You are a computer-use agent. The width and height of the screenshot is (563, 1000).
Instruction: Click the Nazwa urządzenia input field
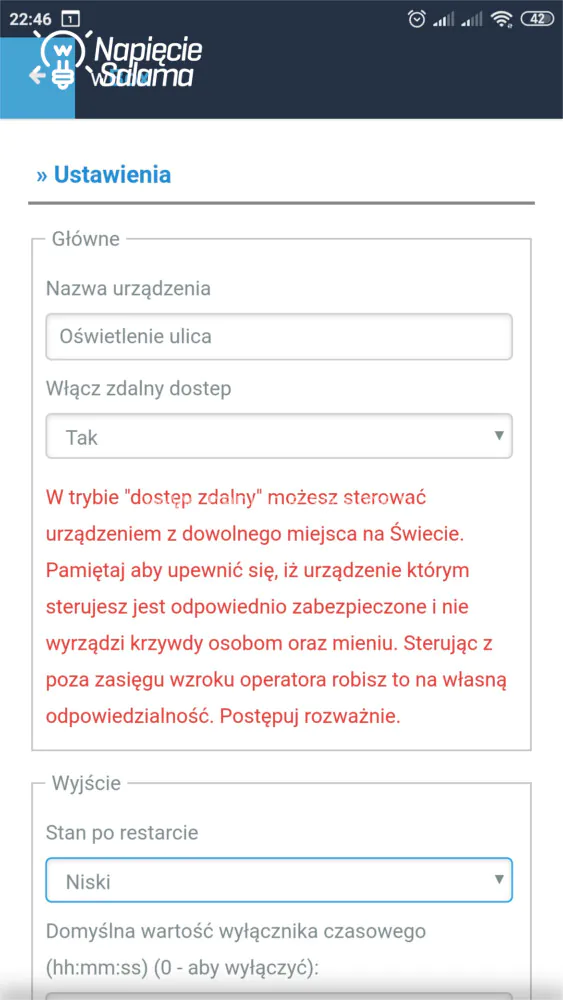pyautogui.click(x=279, y=336)
